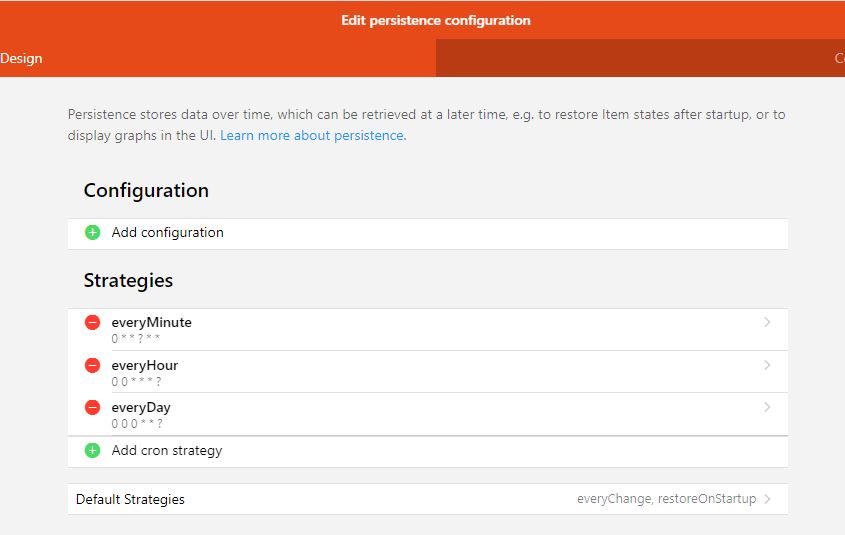The image size is (845, 535).
Task: Expand everyHour strategy chevron
Action: pyautogui.click(x=767, y=365)
